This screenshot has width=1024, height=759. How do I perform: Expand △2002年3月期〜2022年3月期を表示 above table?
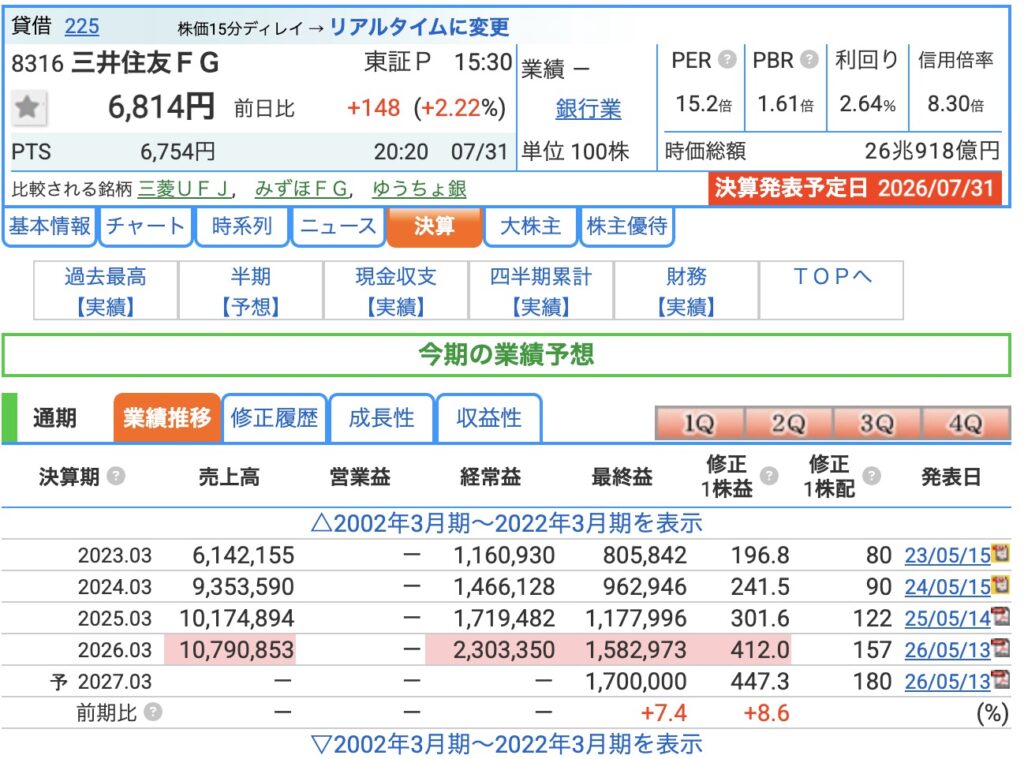(506, 523)
